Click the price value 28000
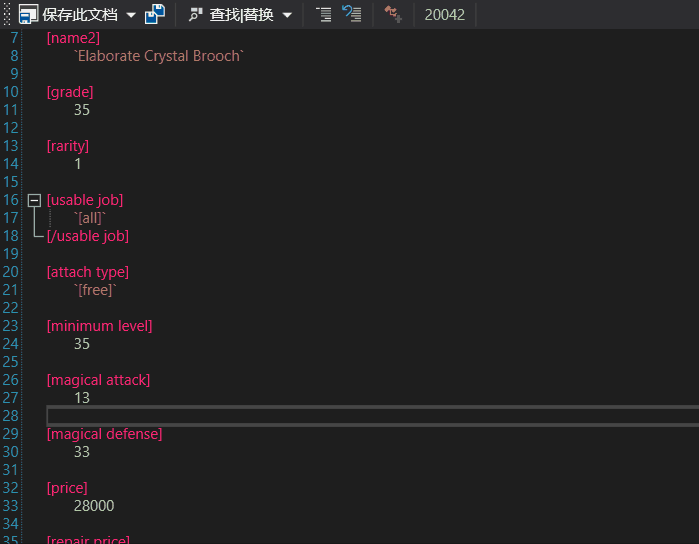Screen dimensions: 699x544 pyautogui.click(x=94, y=506)
